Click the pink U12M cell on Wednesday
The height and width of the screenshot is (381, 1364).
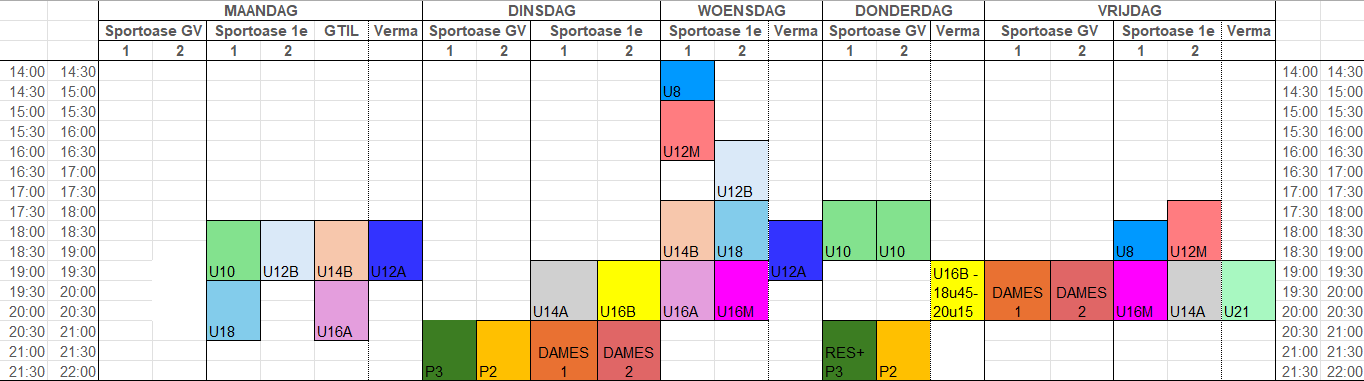click(687, 131)
